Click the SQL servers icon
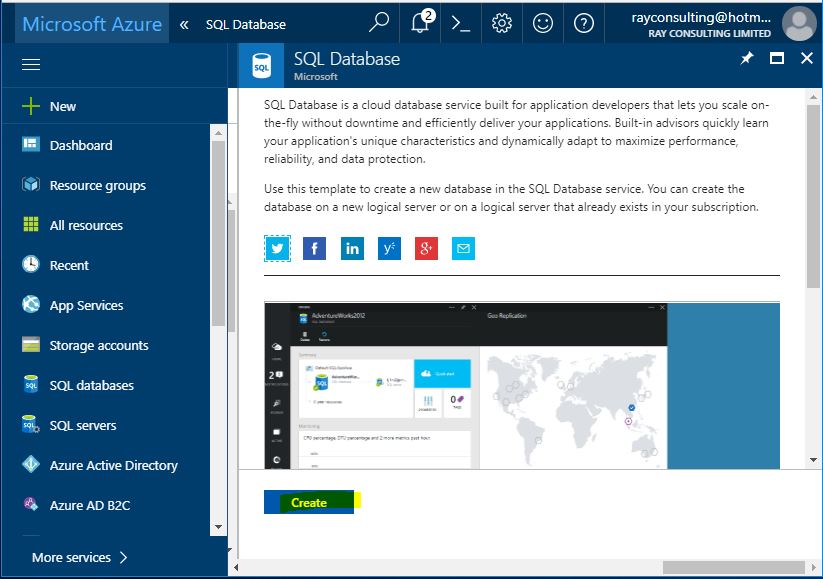 pyautogui.click(x=31, y=424)
